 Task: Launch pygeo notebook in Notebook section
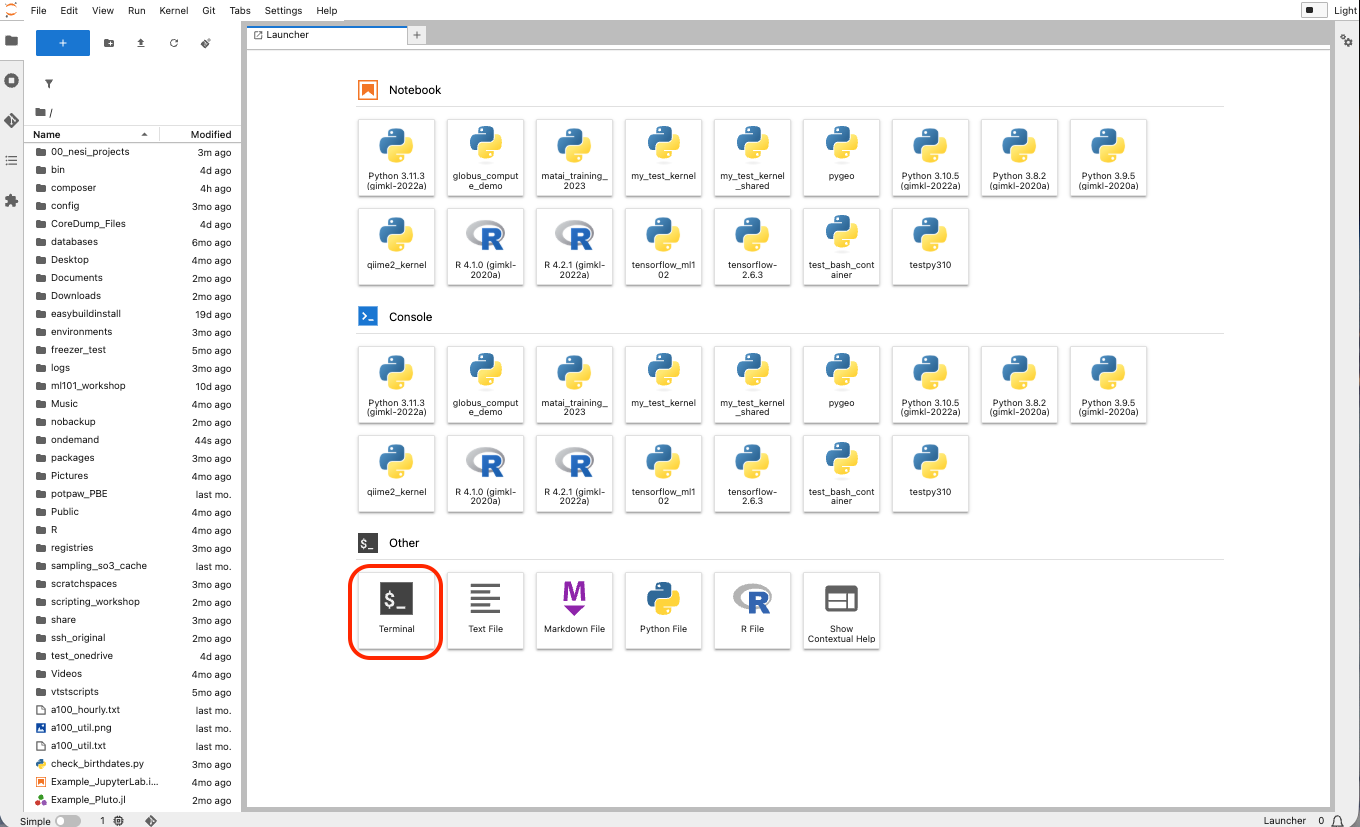842,158
